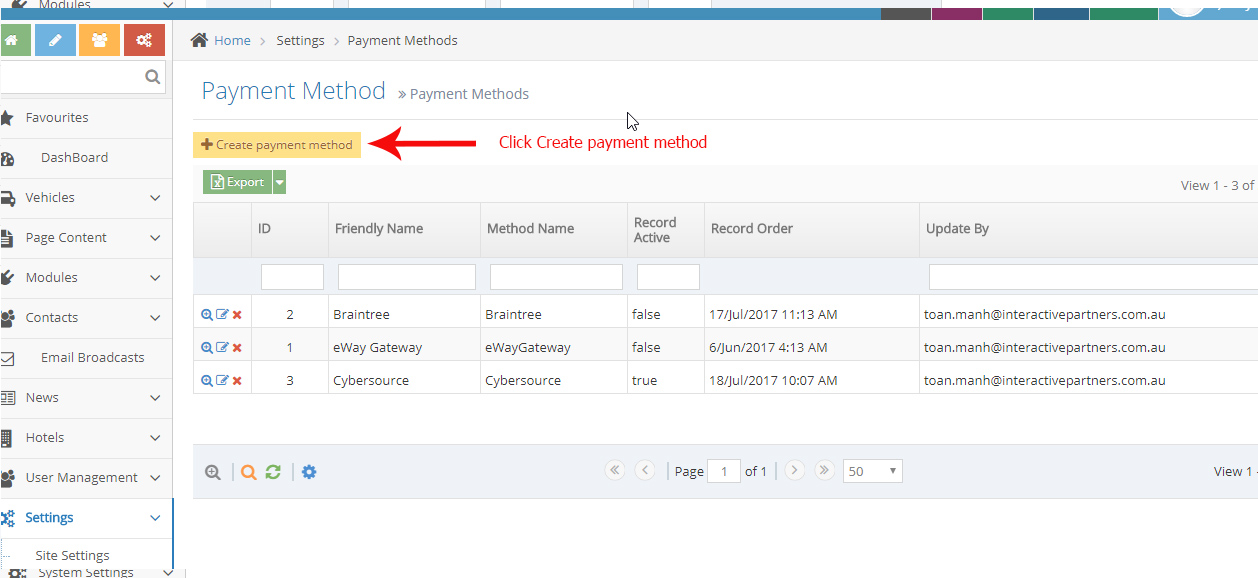Select the blue pencil edit icon in header

(x=55, y=40)
